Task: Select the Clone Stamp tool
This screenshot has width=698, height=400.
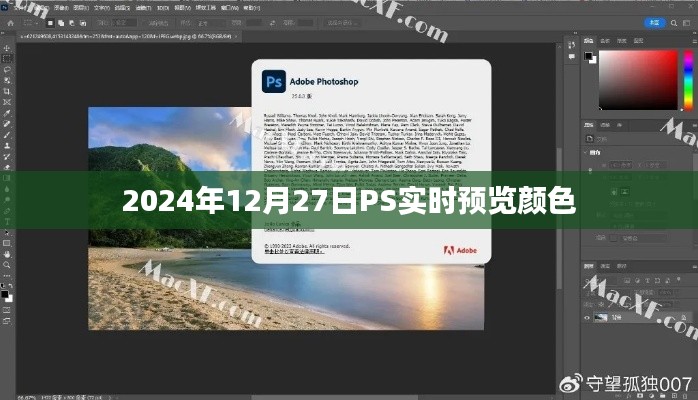Action: click(x=7, y=146)
